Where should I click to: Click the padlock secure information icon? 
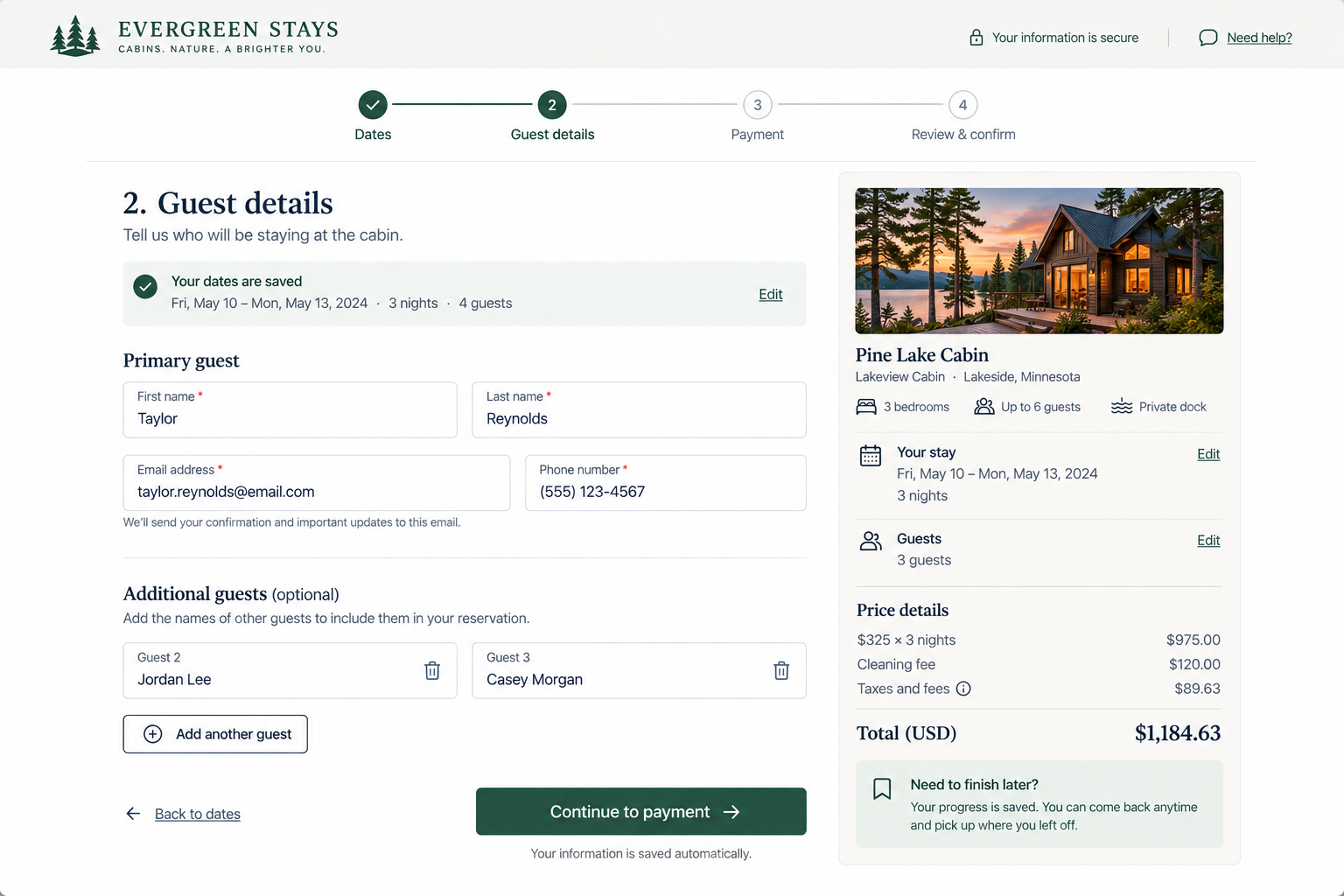[976, 38]
